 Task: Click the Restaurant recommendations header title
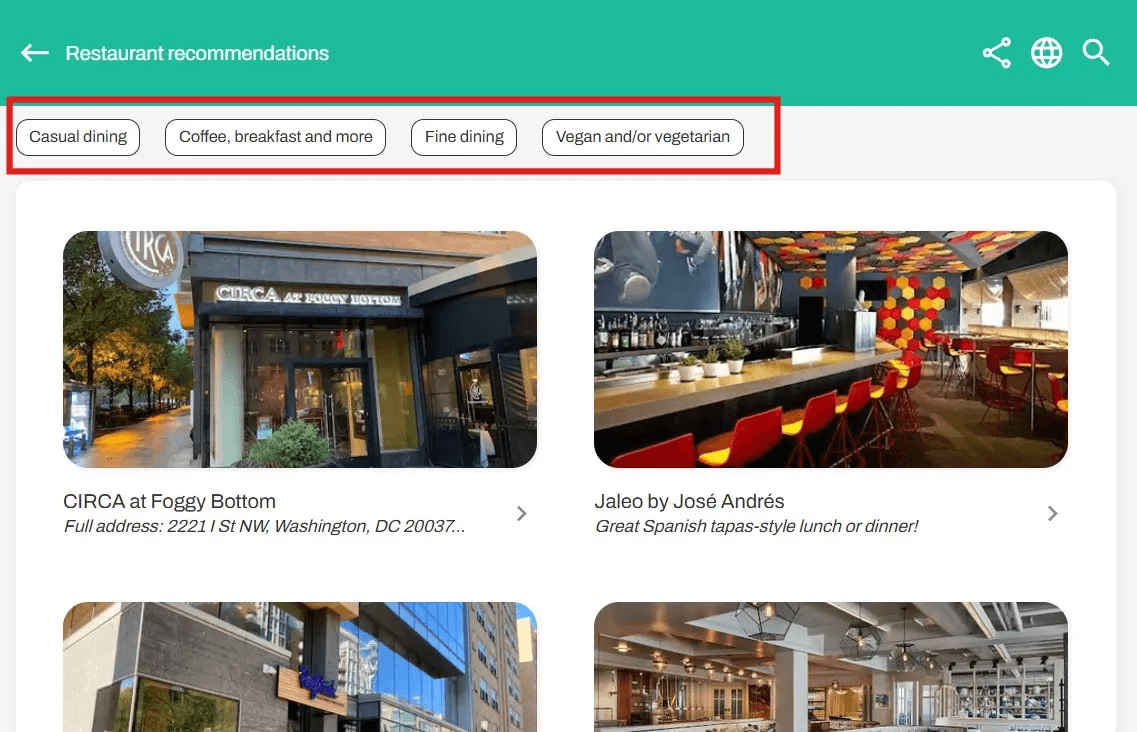click(x=197, y=53)
